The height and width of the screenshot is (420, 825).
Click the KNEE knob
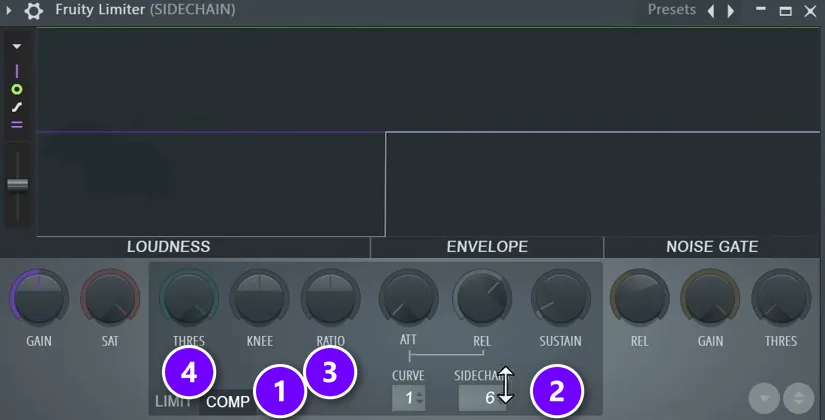[259, 298]
